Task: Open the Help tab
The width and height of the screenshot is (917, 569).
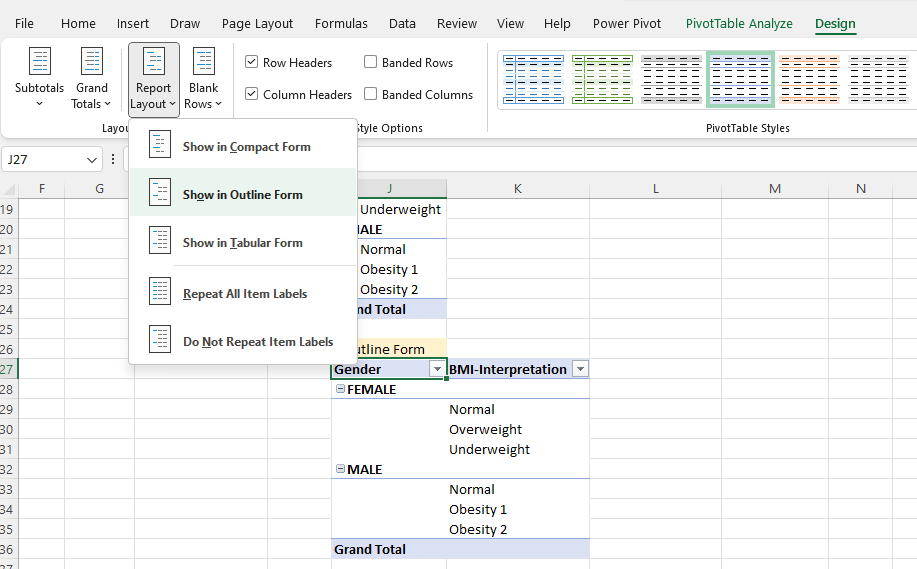Action: (557, 23)
